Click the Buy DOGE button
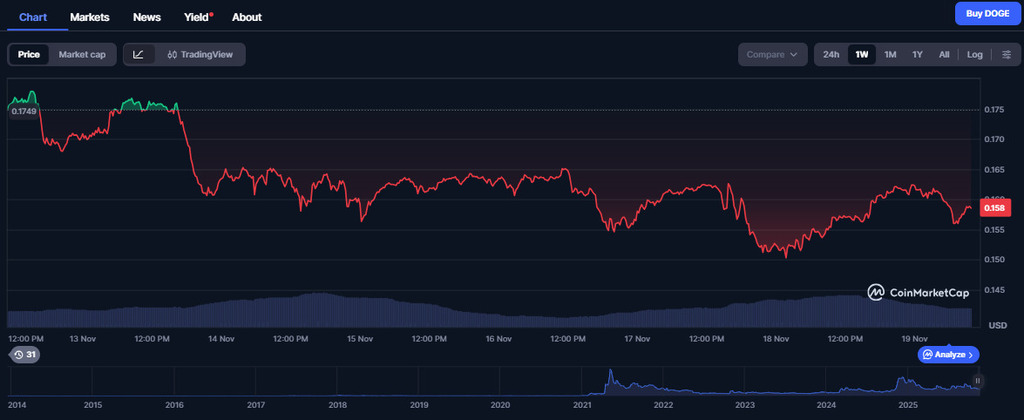Screen dimensions: 1024x420 pyautogui.click(x=984, y=13)
